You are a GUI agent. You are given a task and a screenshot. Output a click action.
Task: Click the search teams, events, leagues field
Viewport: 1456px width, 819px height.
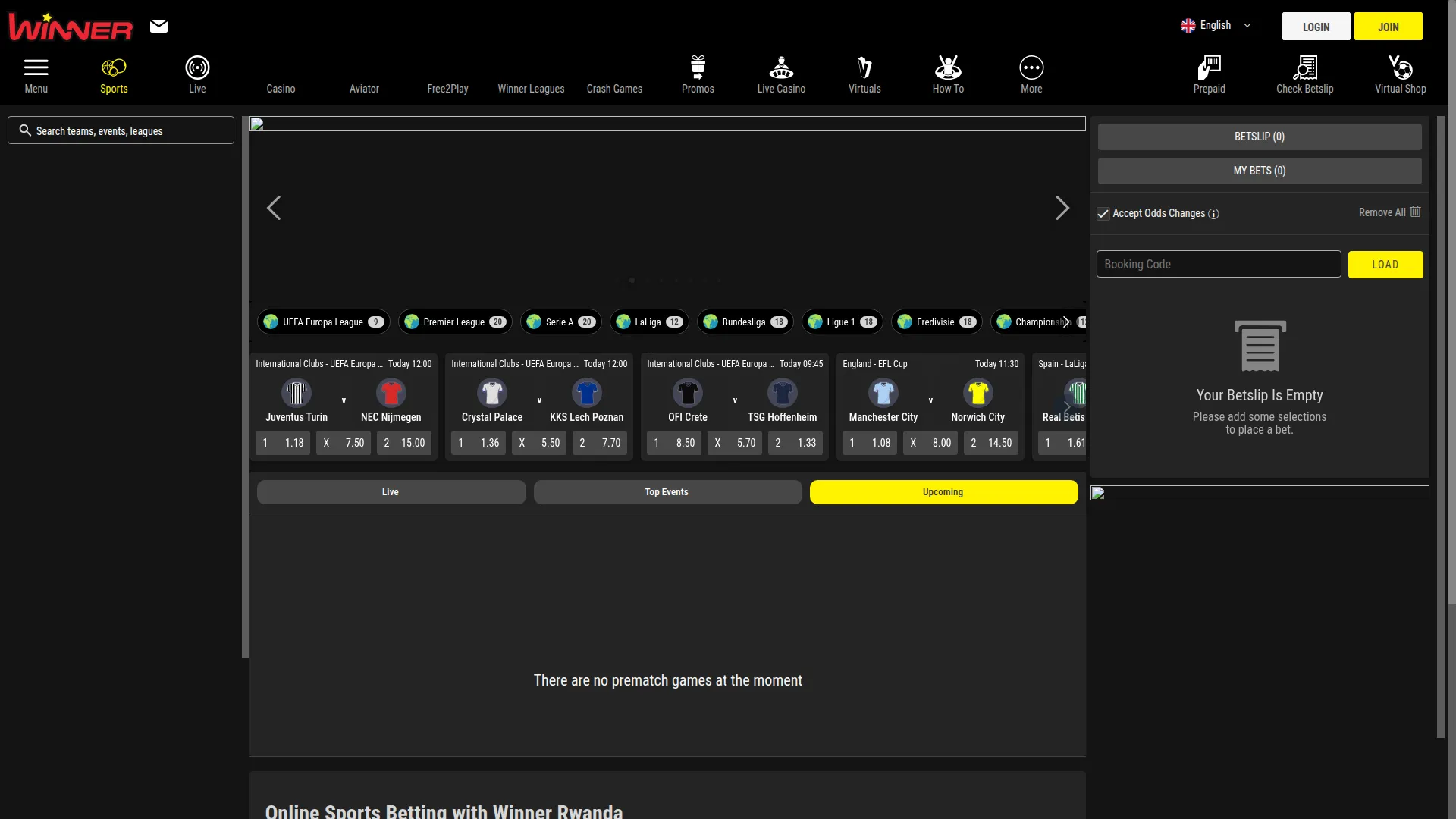(x=121, y=130)
